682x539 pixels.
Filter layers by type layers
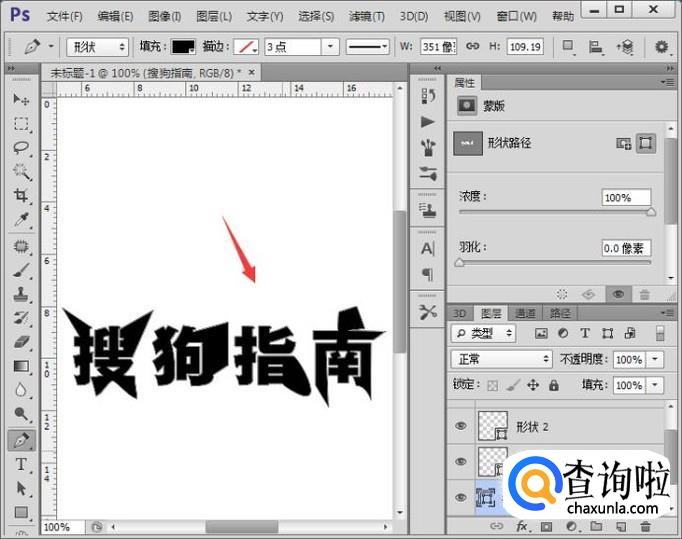[x=585, y=333]
